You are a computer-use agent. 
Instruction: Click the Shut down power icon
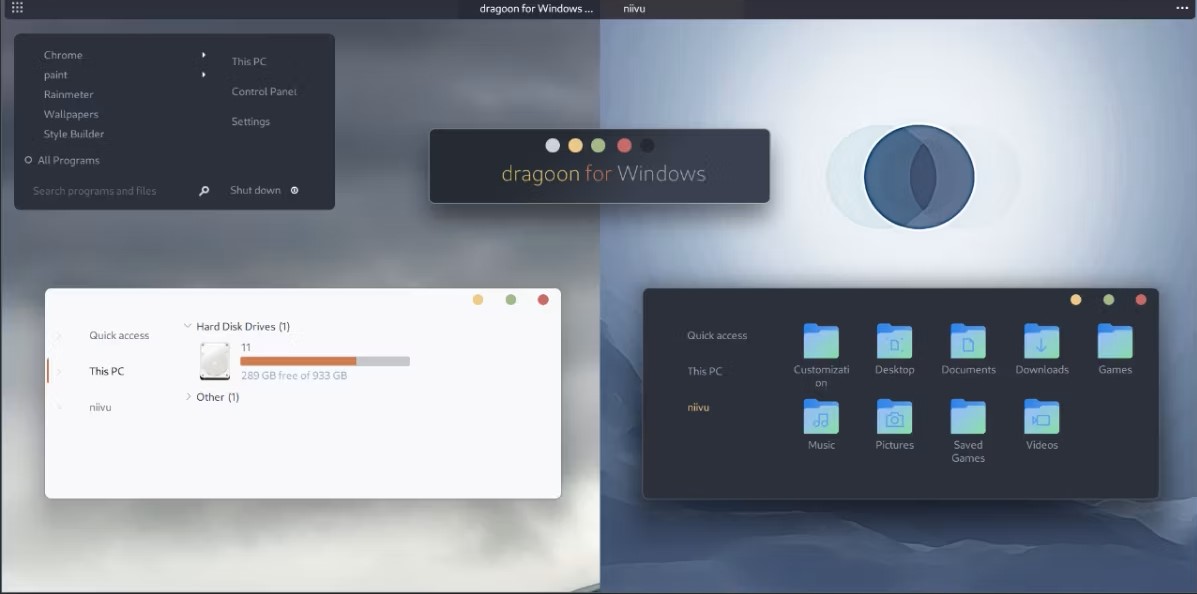[x=295, y=190]
